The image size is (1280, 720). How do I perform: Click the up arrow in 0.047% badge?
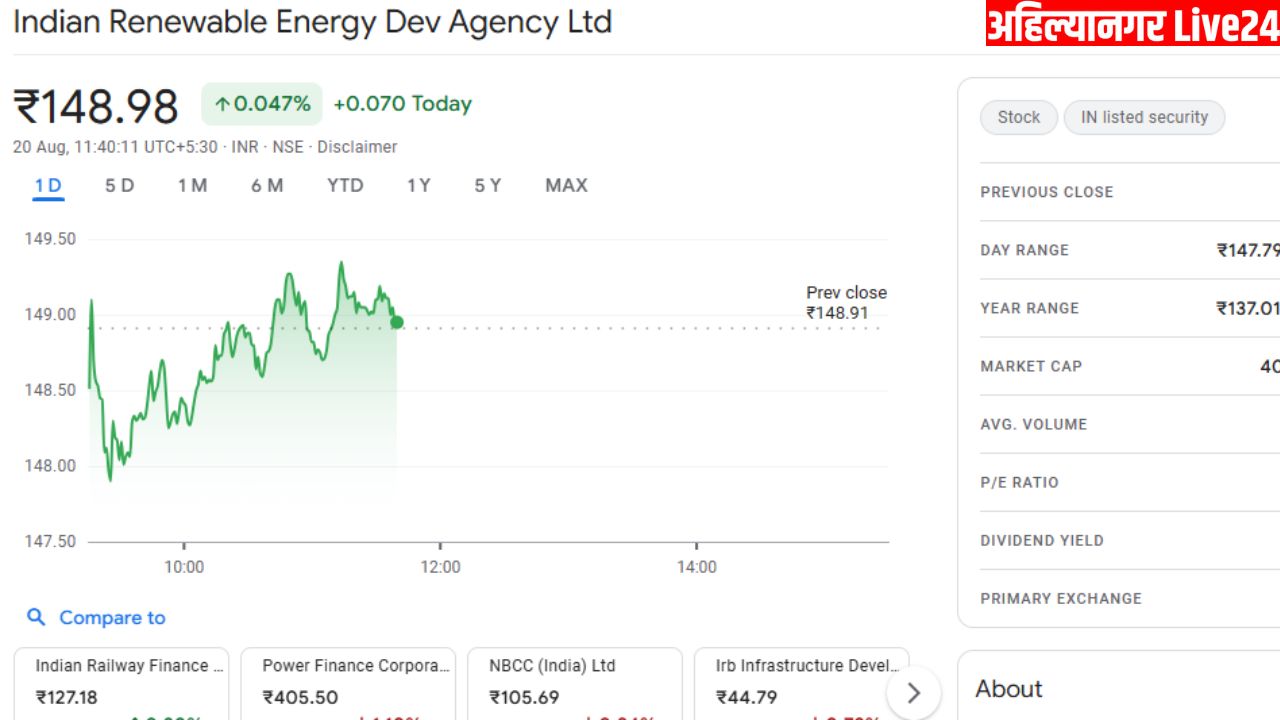point(223,104)
